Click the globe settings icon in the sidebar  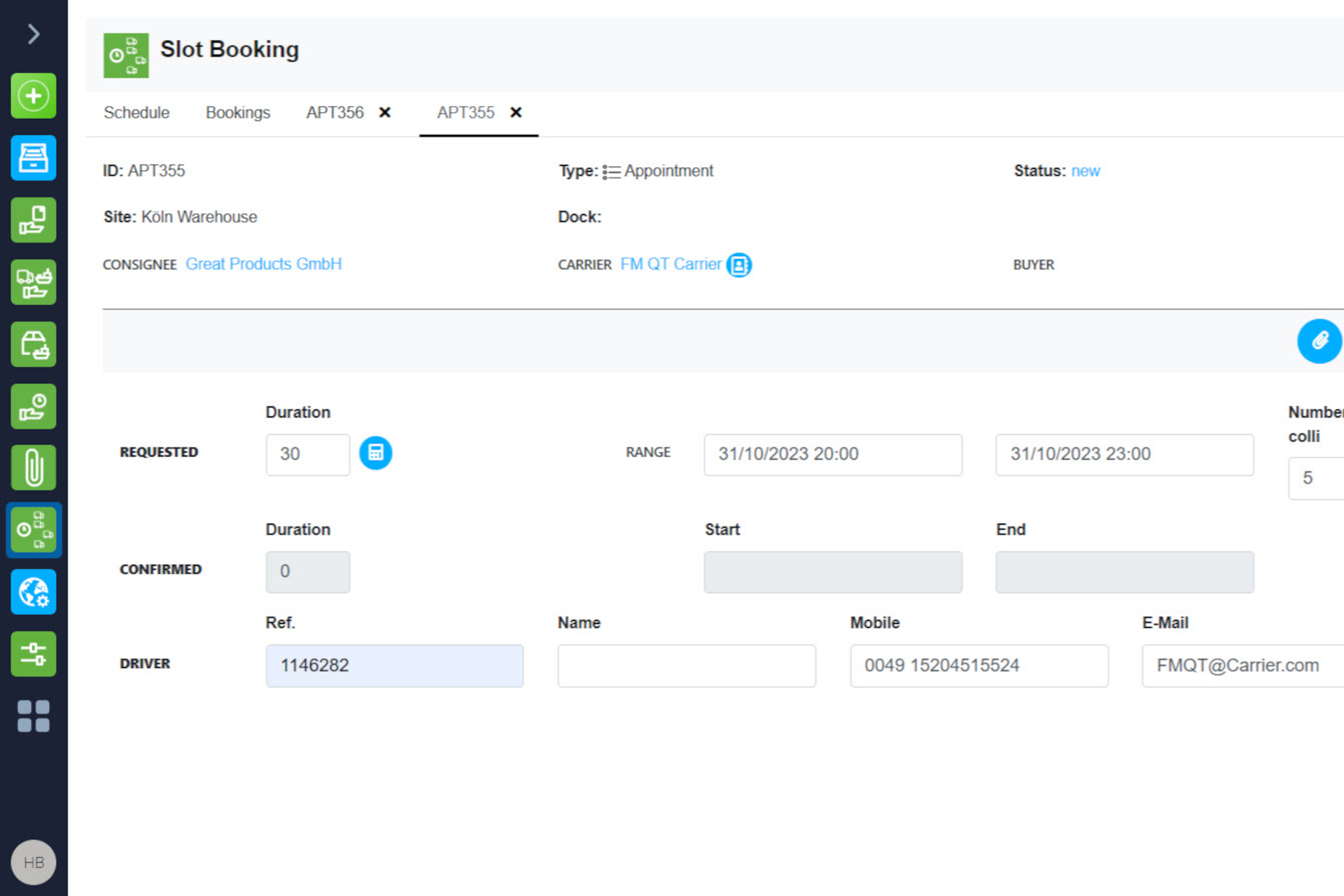[33, 592]
